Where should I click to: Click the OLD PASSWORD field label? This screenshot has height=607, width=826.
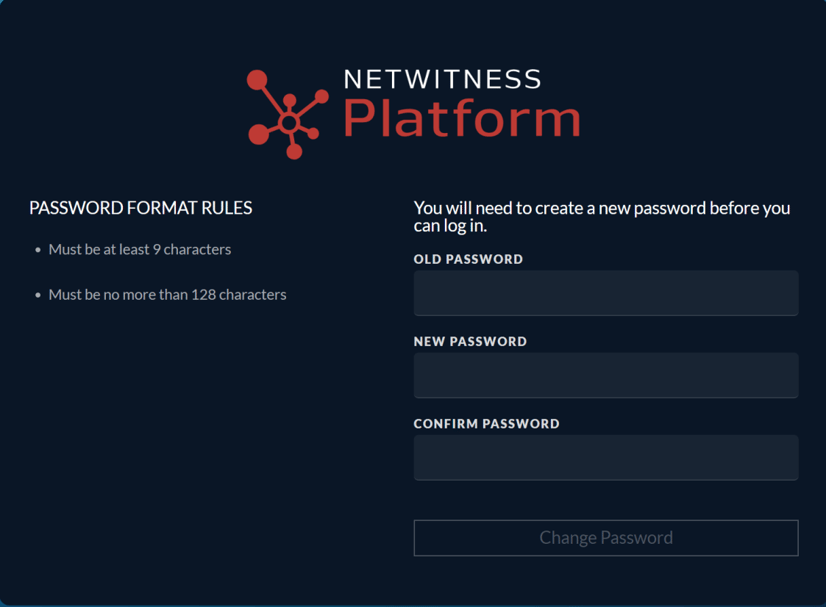click(x=468, y=259)
